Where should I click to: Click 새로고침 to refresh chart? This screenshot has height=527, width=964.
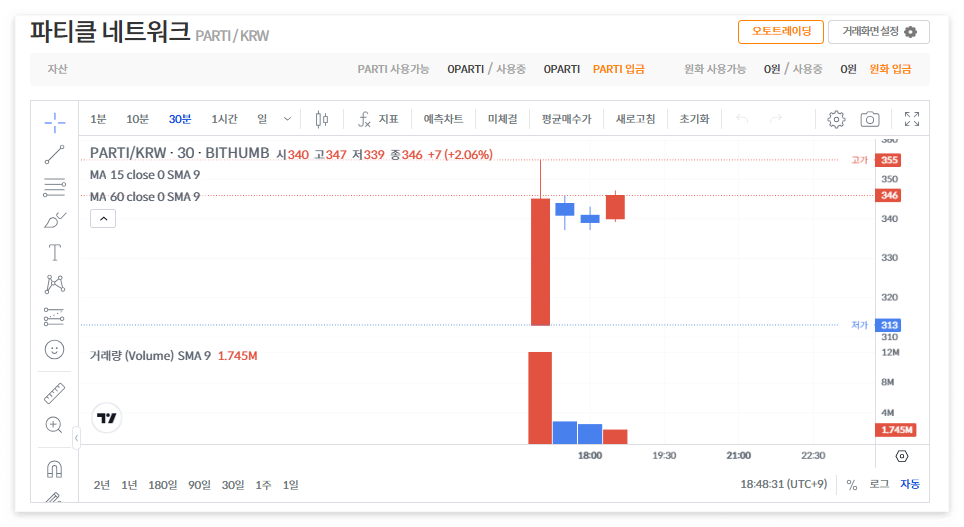point(636,119)
